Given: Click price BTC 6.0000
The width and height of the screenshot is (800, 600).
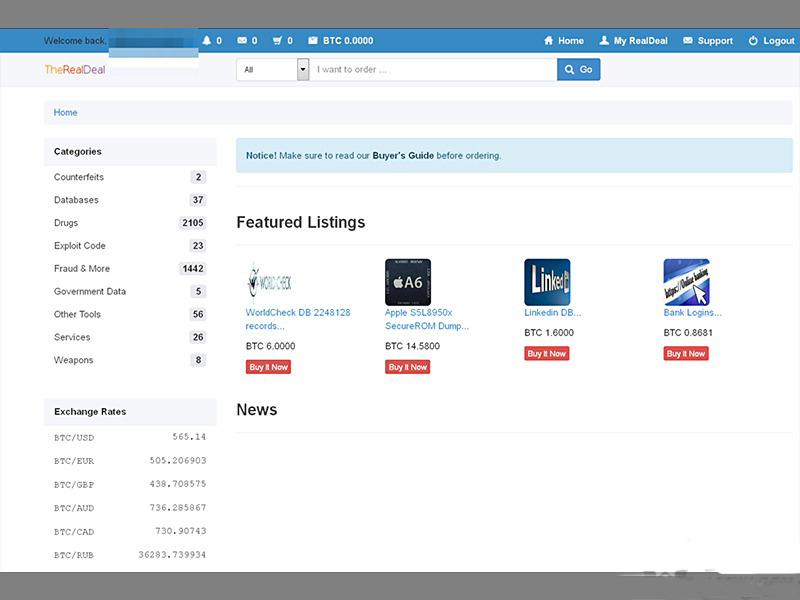Looking at the screenshot, I should [x=270, y=346].
